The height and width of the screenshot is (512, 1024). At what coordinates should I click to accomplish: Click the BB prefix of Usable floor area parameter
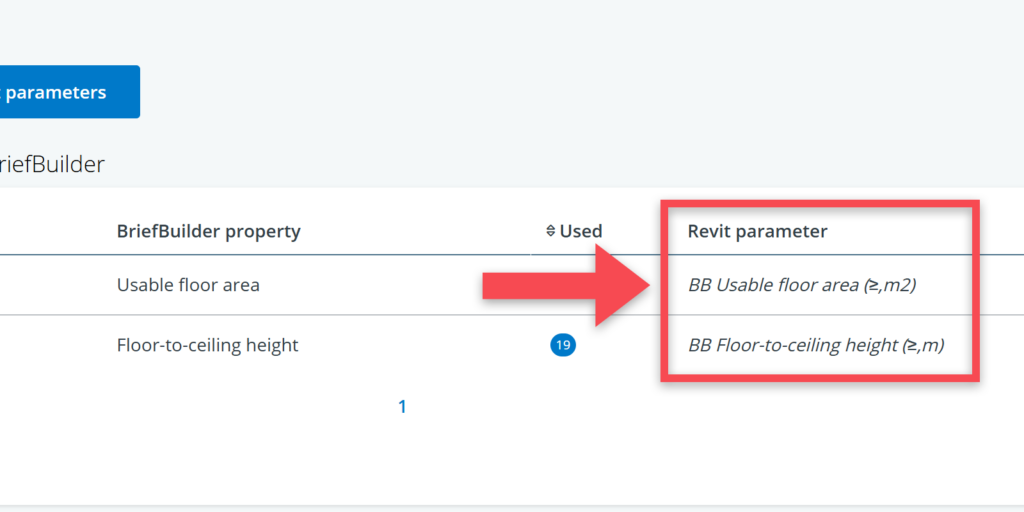click(699, 285)
